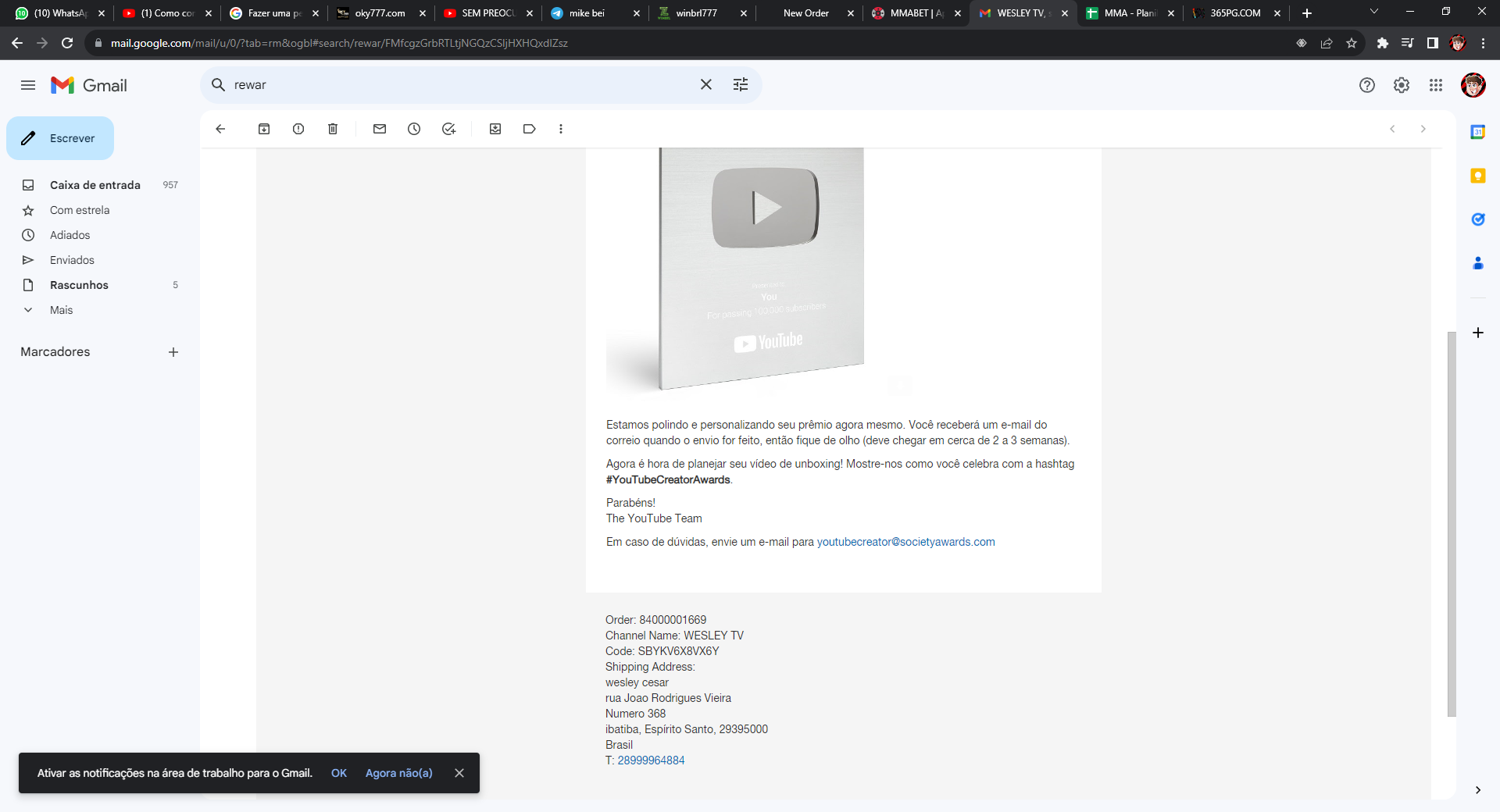Delete this email
Screen dimensions: 1500x812
tap(333, 129)
